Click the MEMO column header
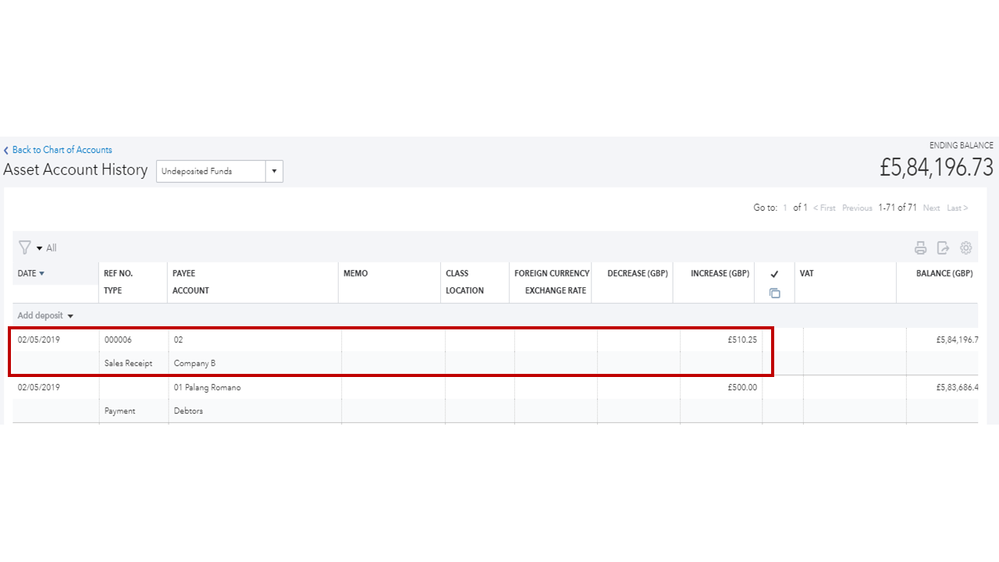 click(356, 273)
